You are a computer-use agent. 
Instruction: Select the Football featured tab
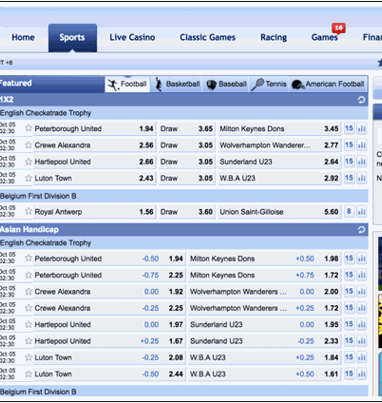(127, 84)
